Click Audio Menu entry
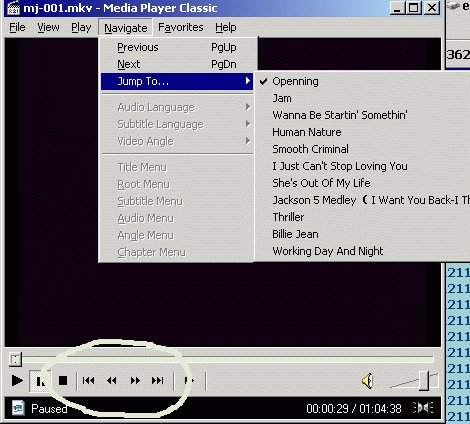Viewport: 470px width, 424px height. pyautogui.click(x=177, y=218)
